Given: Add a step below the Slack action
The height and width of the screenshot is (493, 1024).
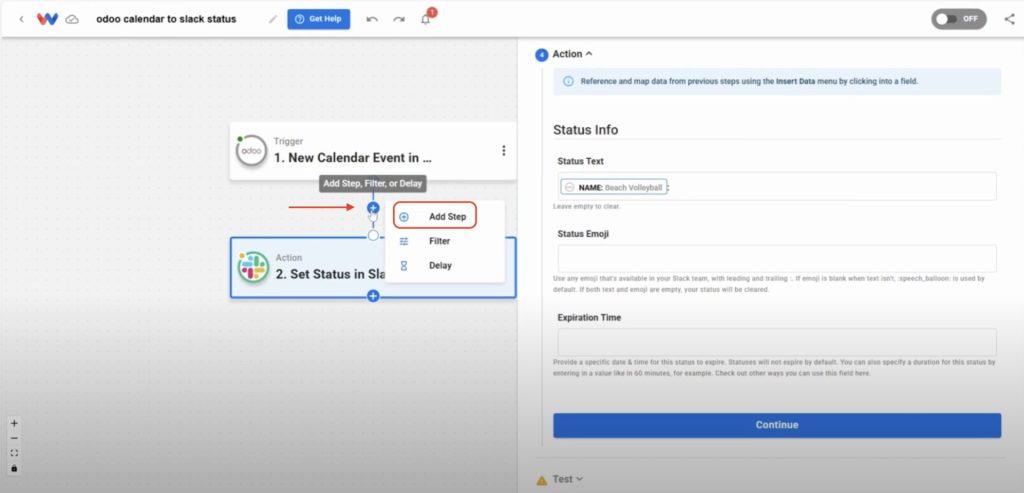Looking at the screenshot, I should click(x=373, y=296).
